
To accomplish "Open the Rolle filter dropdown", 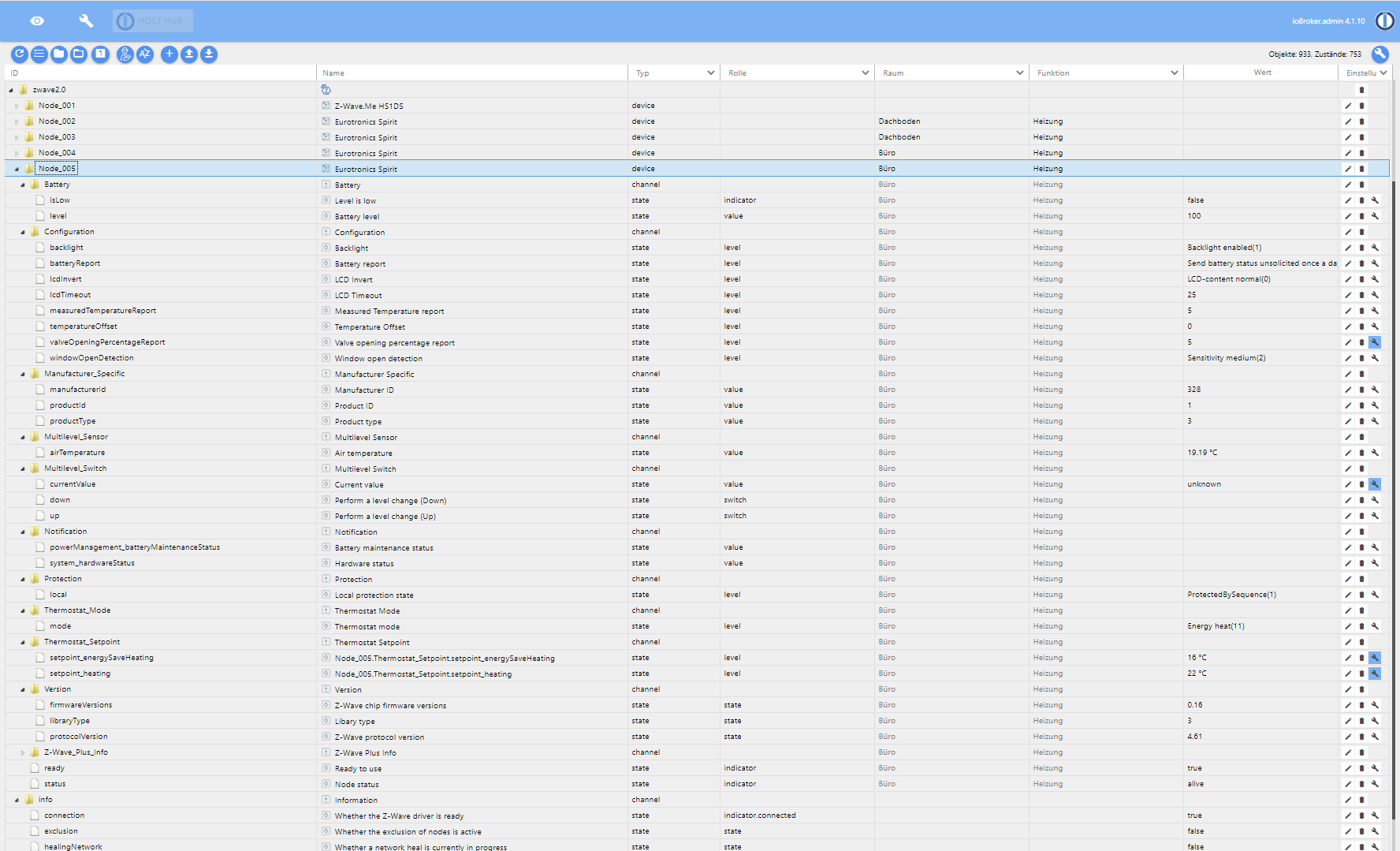I will pyautogui.click(x=798, y=73).
